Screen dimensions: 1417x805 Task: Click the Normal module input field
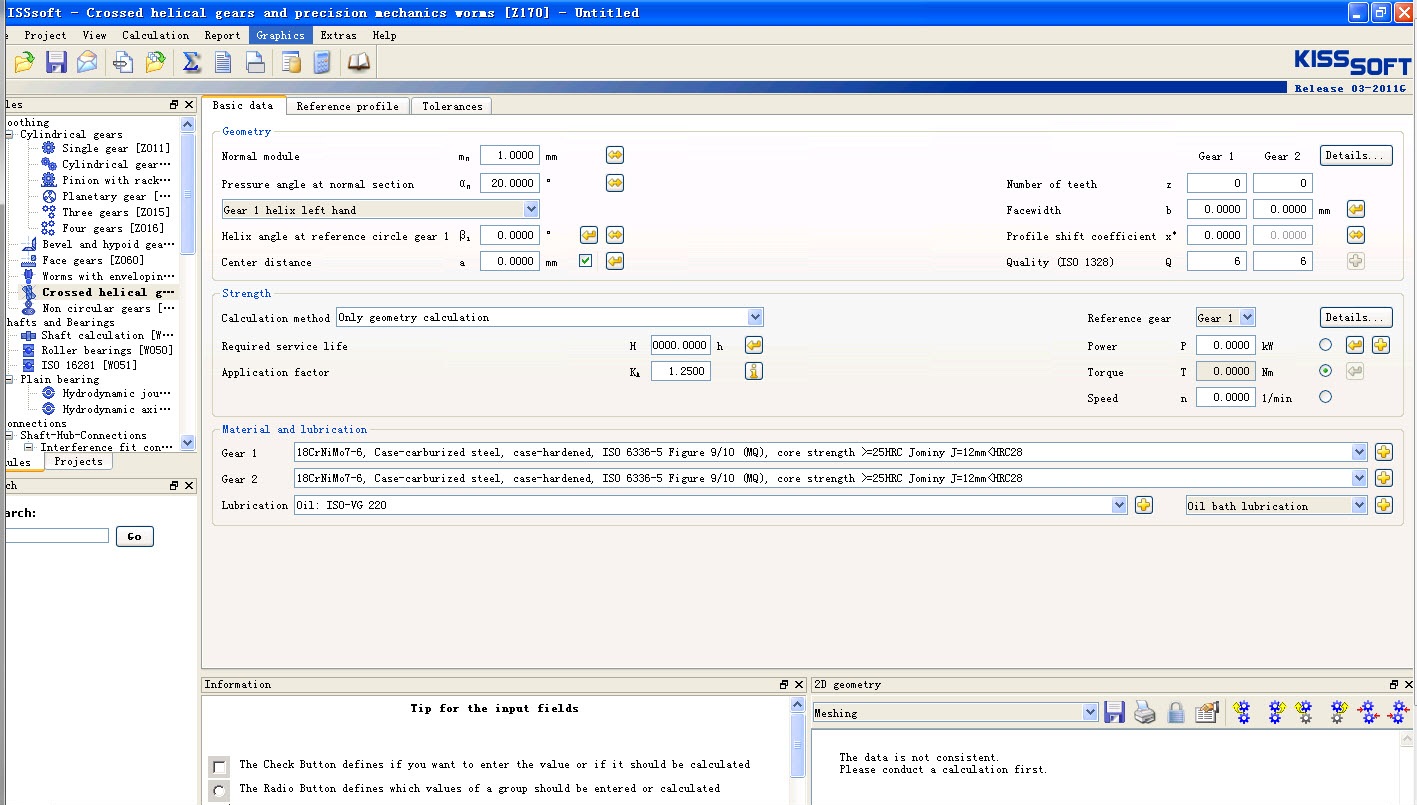(510, 155)
